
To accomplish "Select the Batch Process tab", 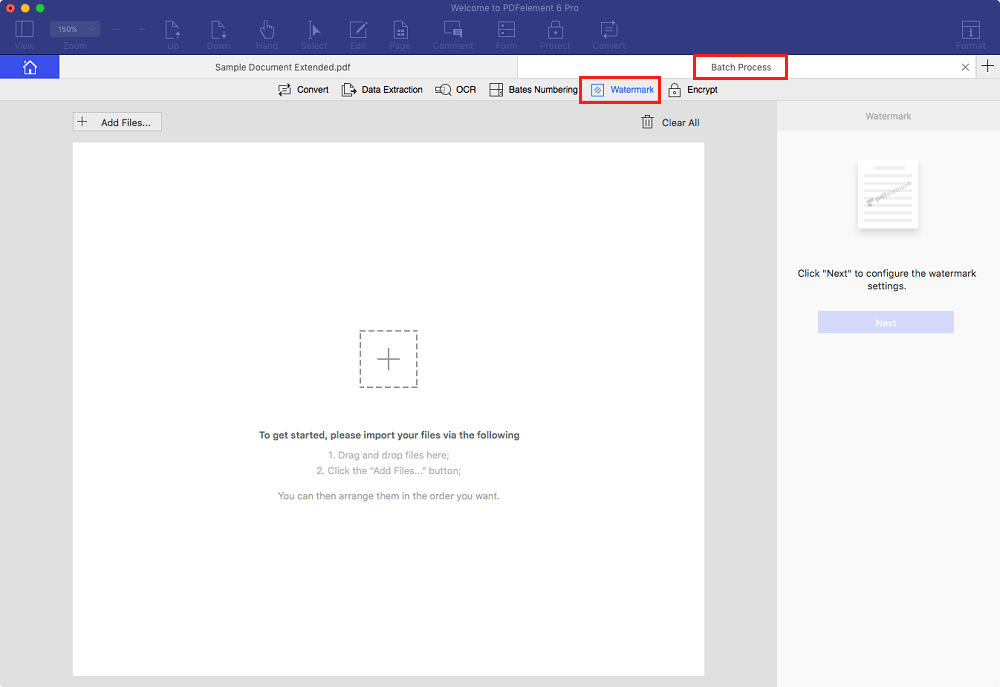I will click(740, 67).
